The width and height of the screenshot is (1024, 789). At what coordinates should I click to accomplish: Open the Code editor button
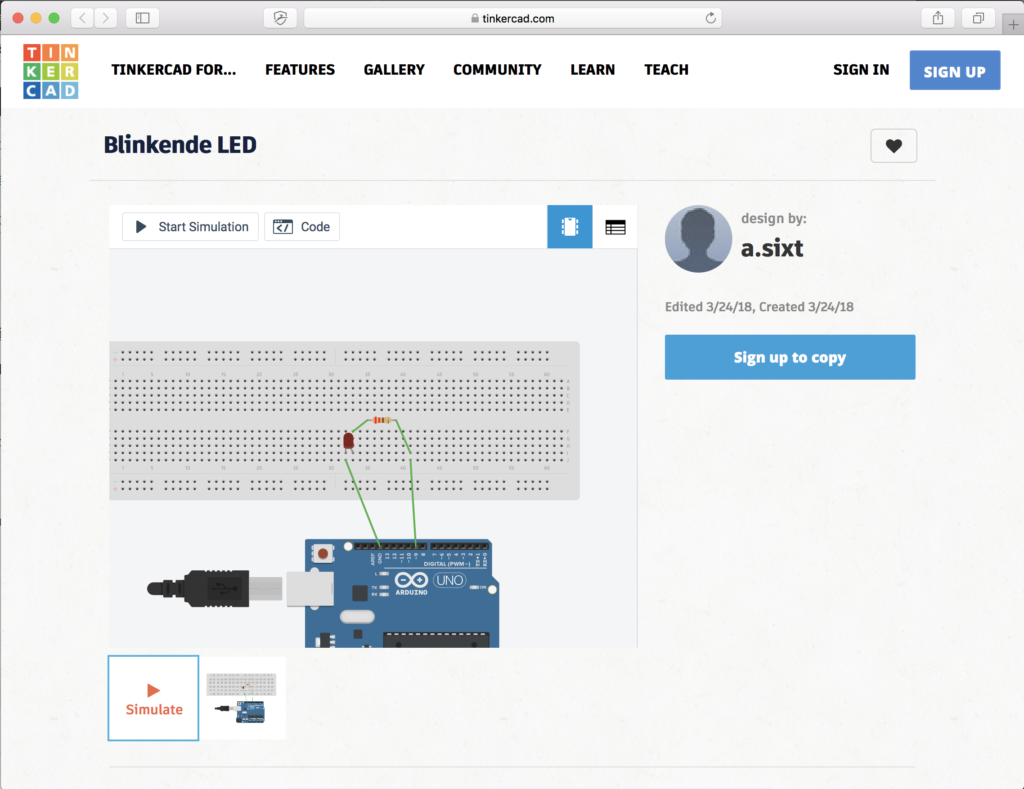[302, 227]
